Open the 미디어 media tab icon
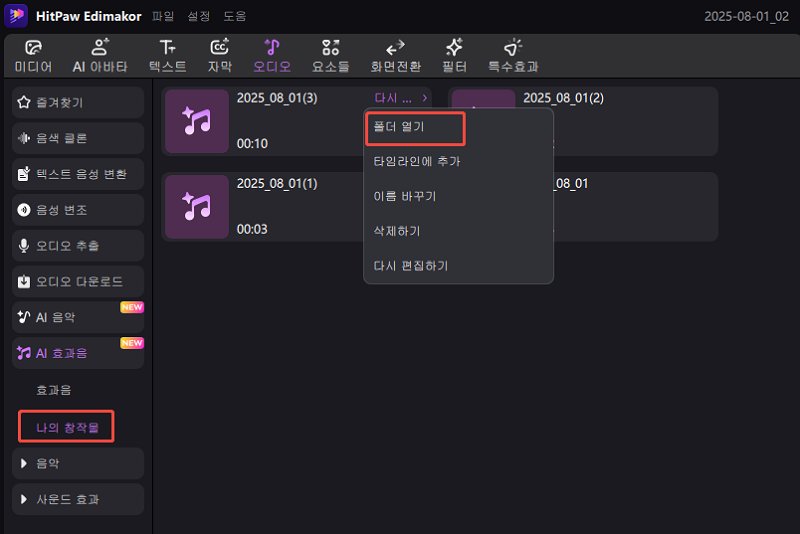 (x=33, y=48)
